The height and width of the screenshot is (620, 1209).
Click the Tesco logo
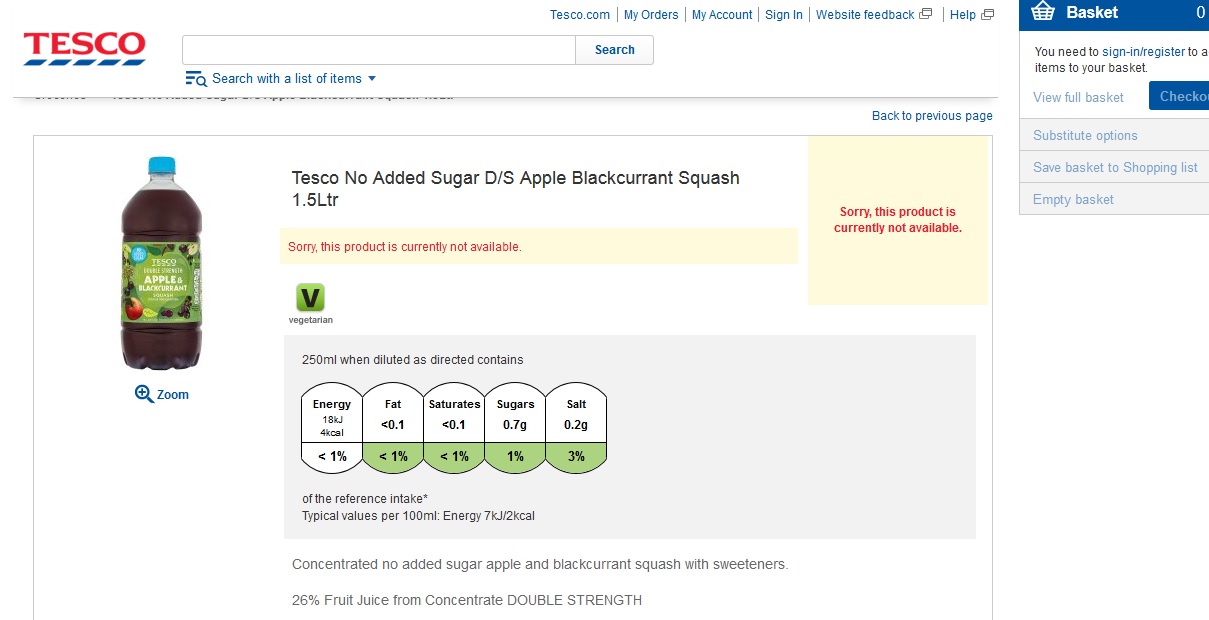point(85,48)
